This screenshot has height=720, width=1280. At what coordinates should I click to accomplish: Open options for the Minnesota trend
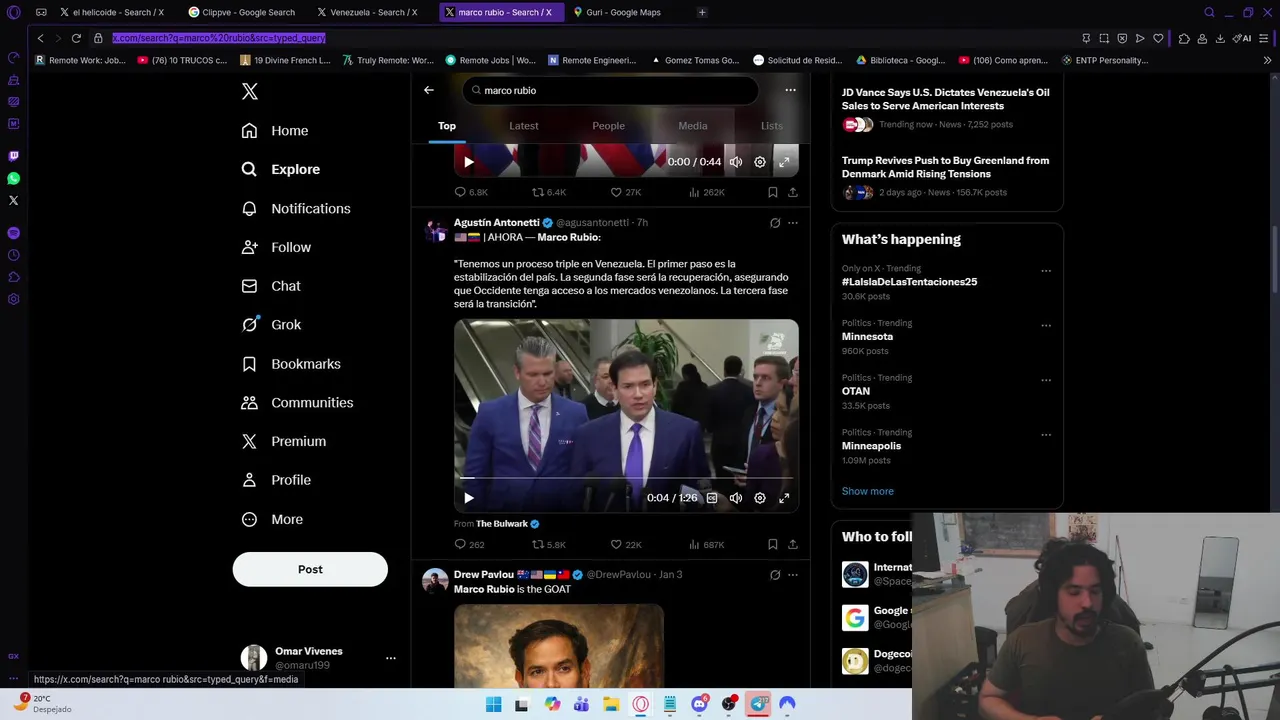click(1046, 325)
